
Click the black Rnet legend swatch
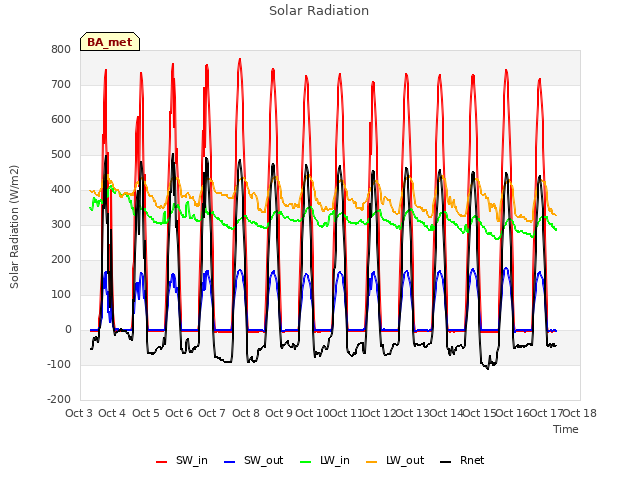pyautogui.click(x=446, y=462)
